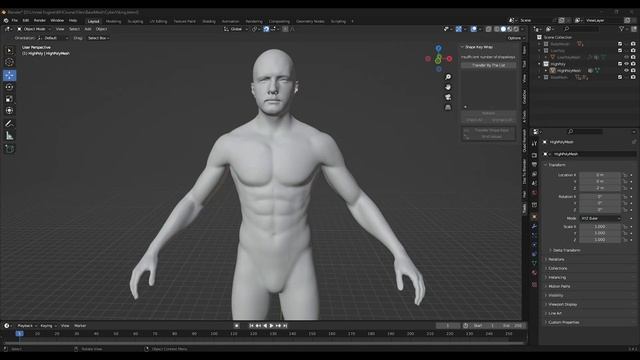Click Transfer By The List button
This screenshot has width=640, height=360.
coord(489,65)
